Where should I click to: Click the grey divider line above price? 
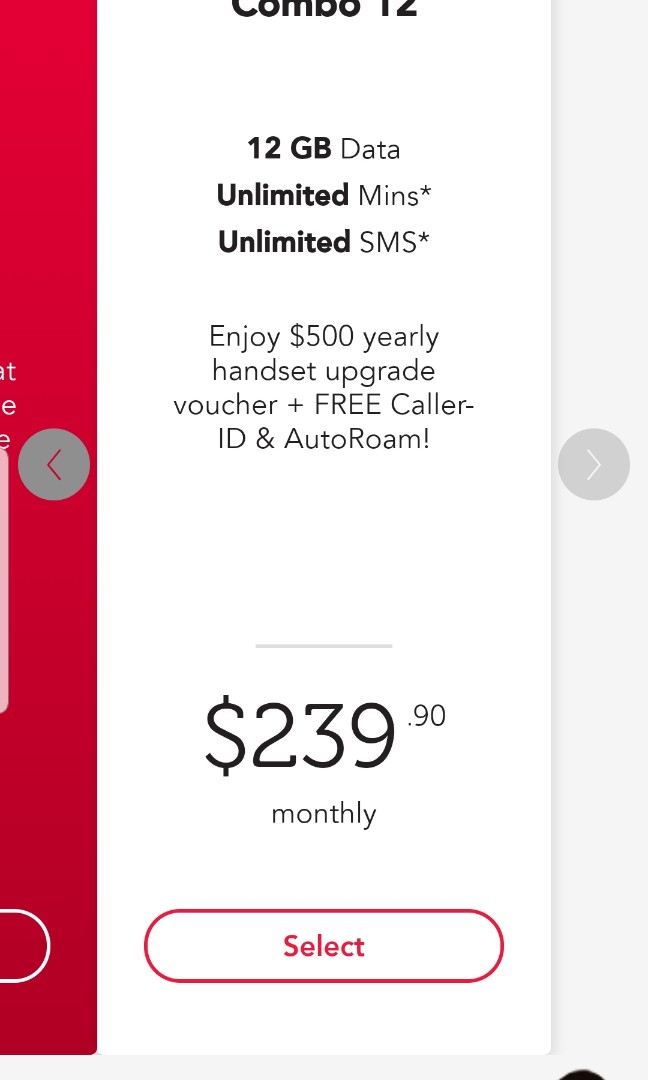[x=324, y=646]
